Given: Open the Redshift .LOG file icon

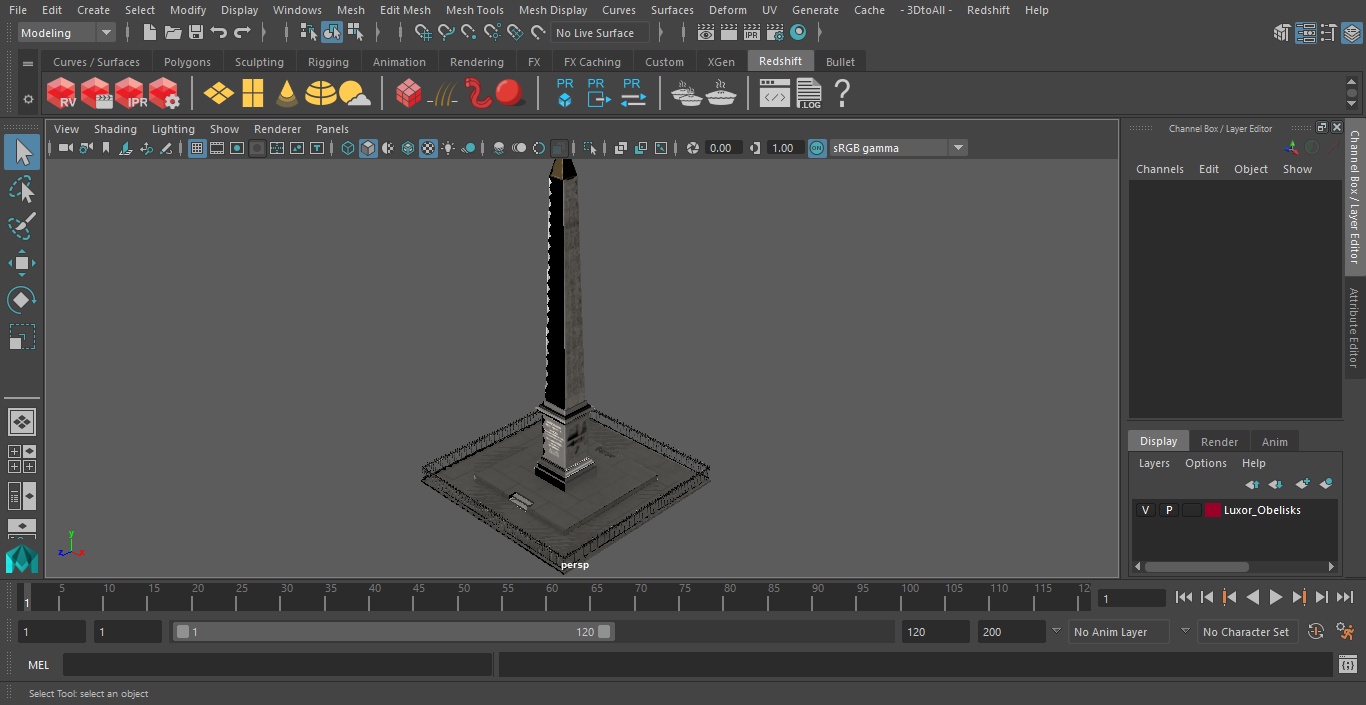Looking at the screenshot, I should pyautogui.click(x=809, y=94).
